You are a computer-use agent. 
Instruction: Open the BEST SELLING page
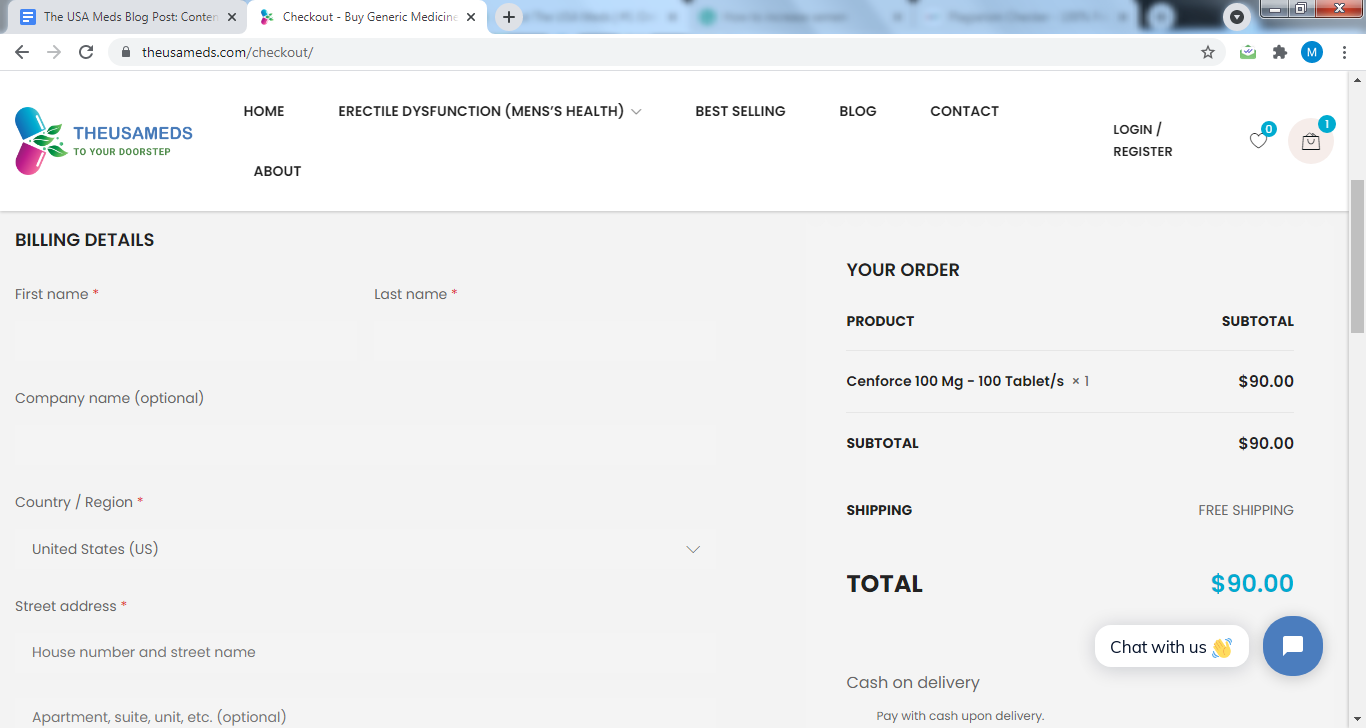[740, 111]
